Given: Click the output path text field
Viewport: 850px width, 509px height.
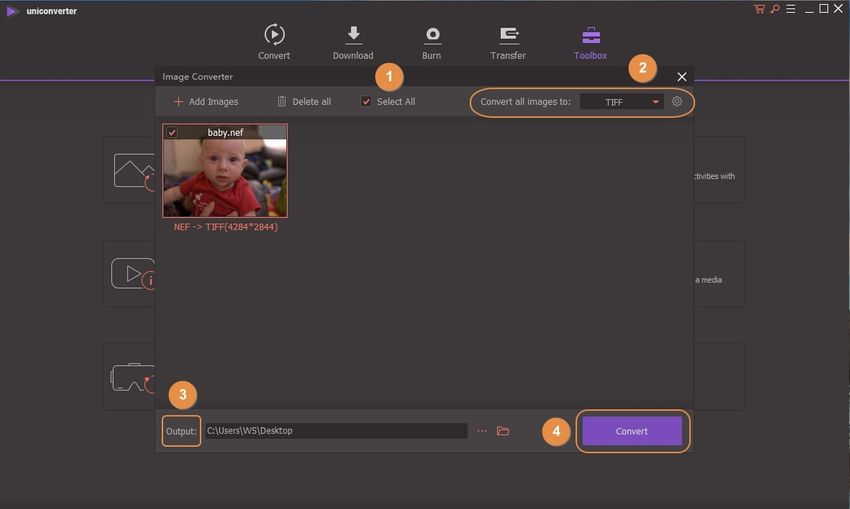Looking at the screenshot, I should point(335,431).
